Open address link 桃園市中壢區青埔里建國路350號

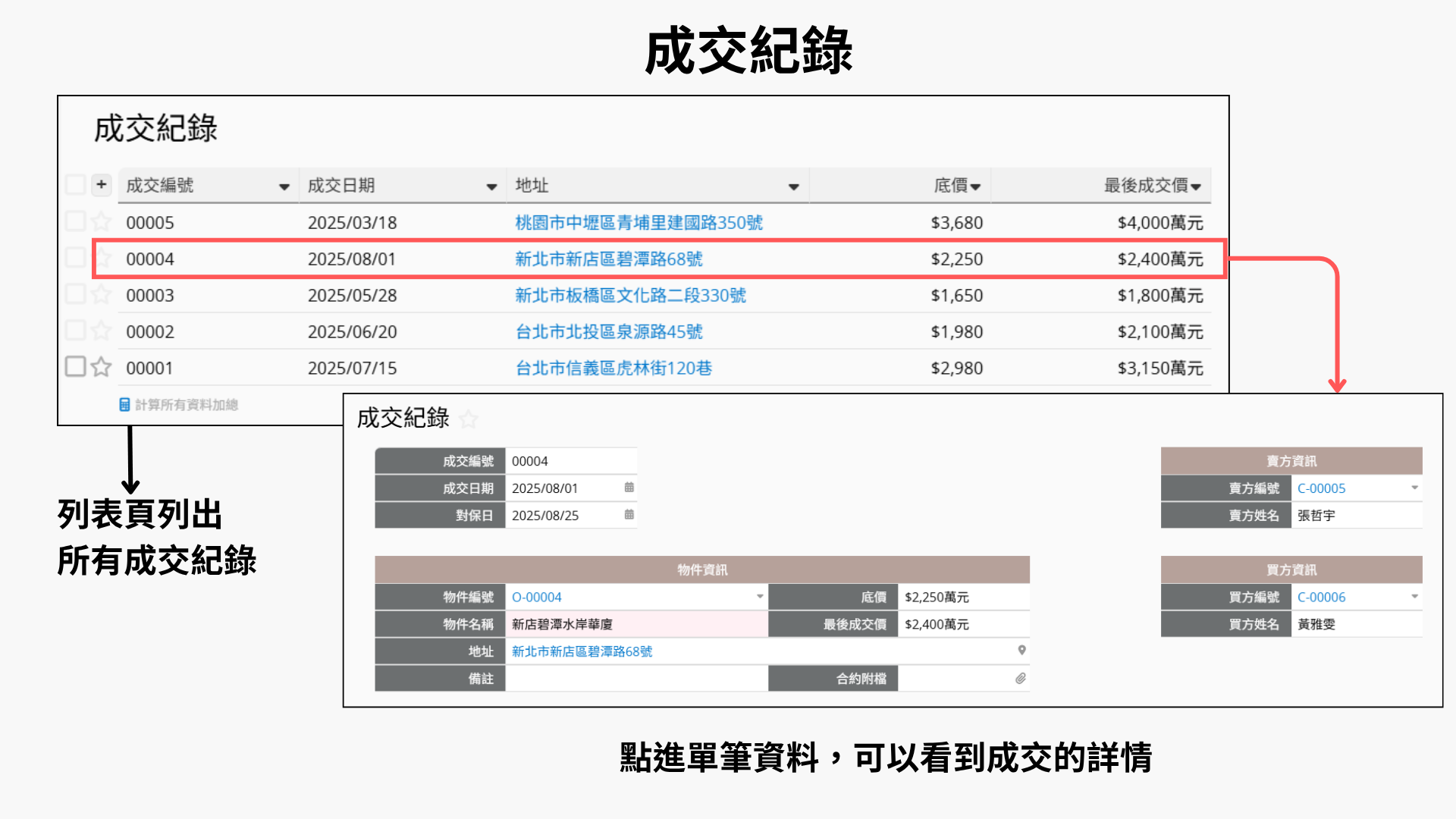(639, 223)
